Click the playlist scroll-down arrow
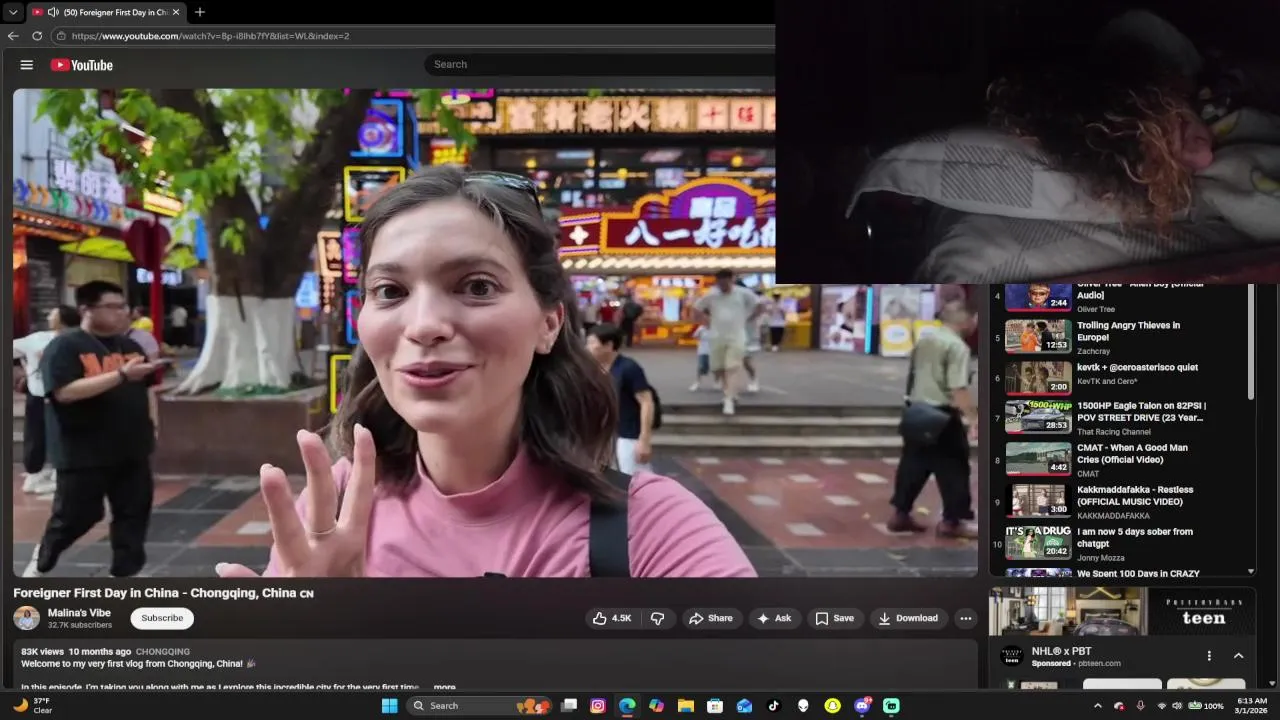The height and width of the screenshot is (720, 1280). point(1250,571)
